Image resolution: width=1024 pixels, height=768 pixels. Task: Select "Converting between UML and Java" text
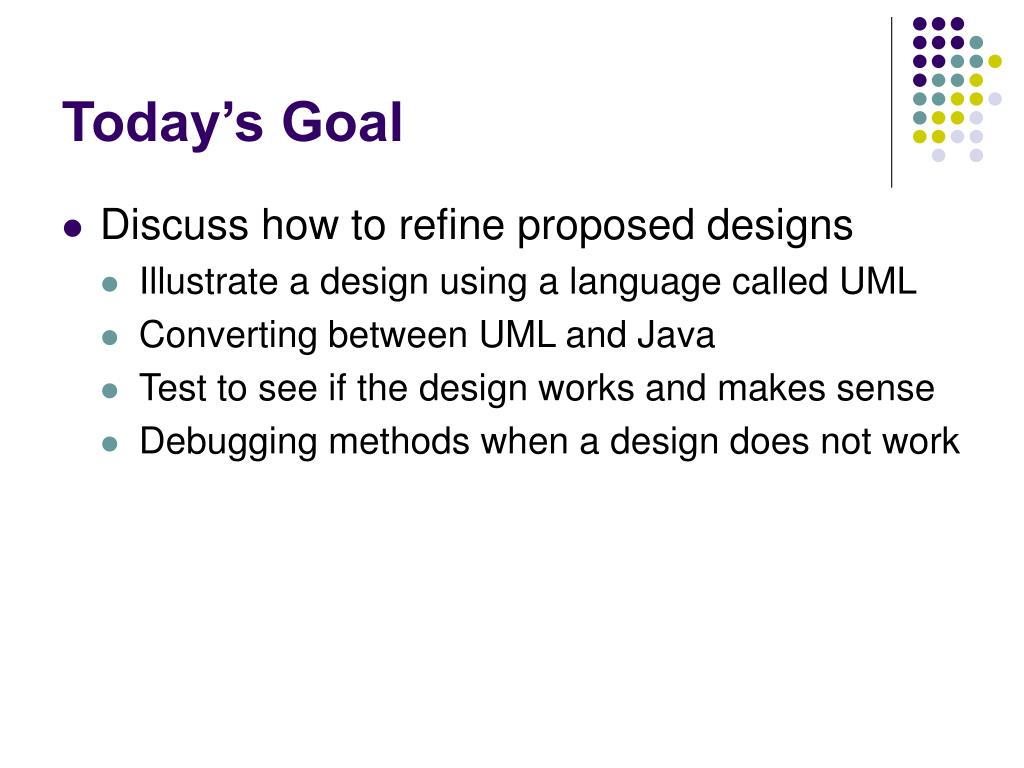(427, 335)
